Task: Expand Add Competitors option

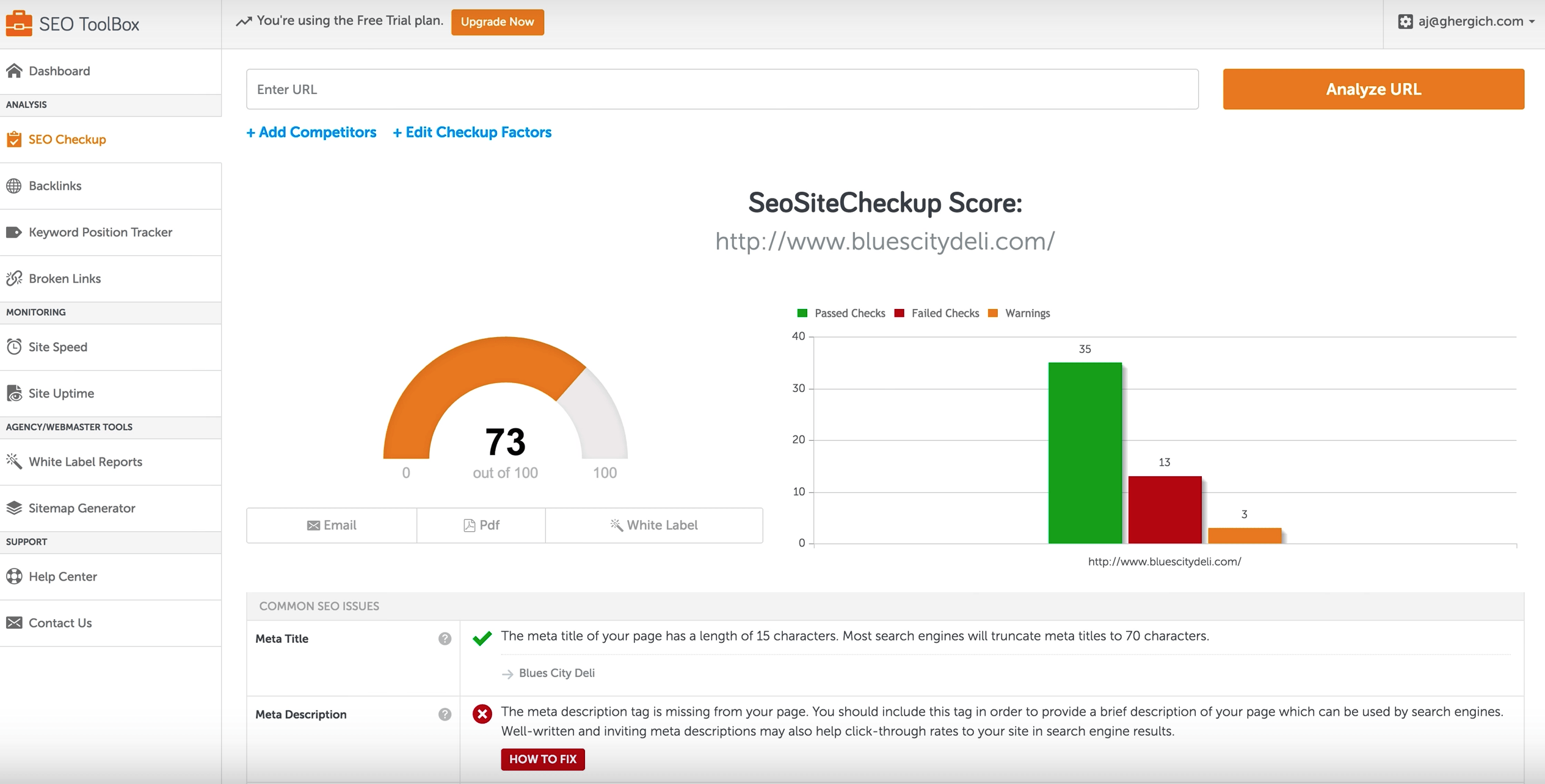Action: (311, 132)
